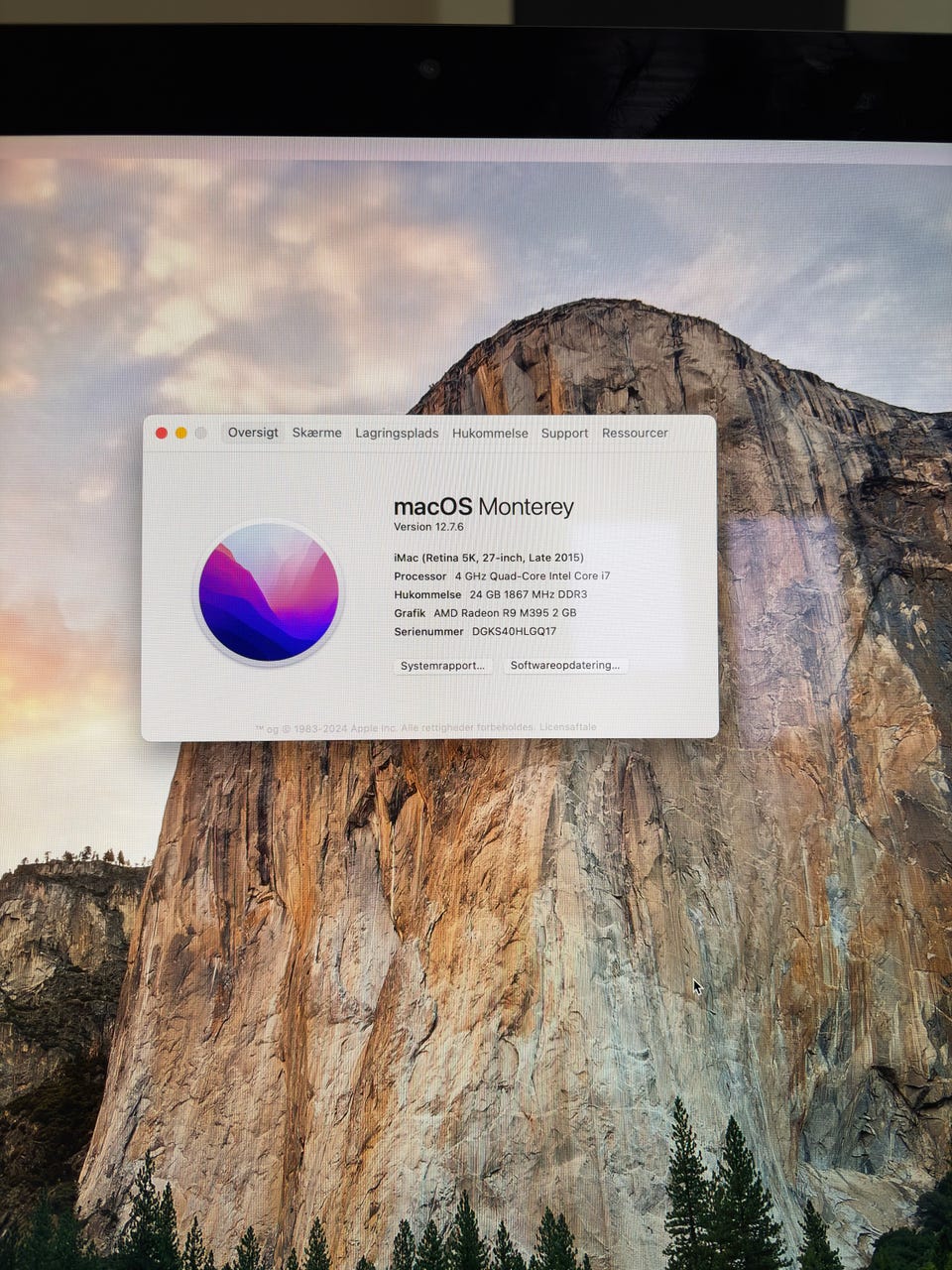
Task: Open Softwareopdatering... button
Action: coord(565,666)
